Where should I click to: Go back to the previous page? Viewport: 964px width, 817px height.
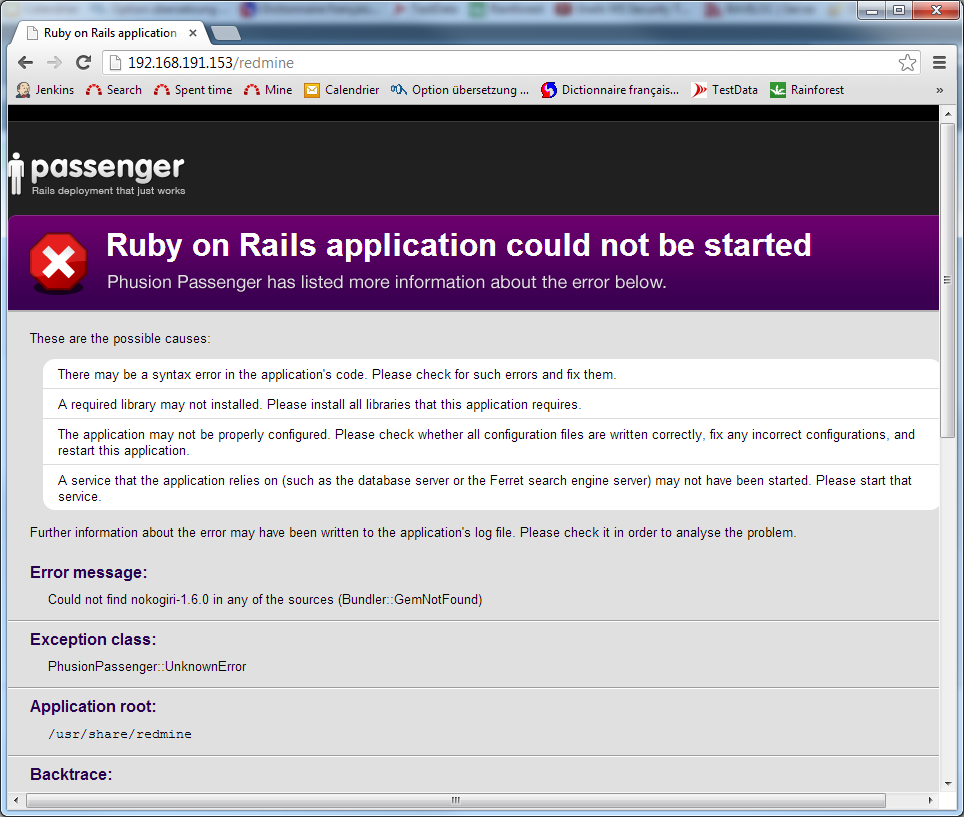25,63
